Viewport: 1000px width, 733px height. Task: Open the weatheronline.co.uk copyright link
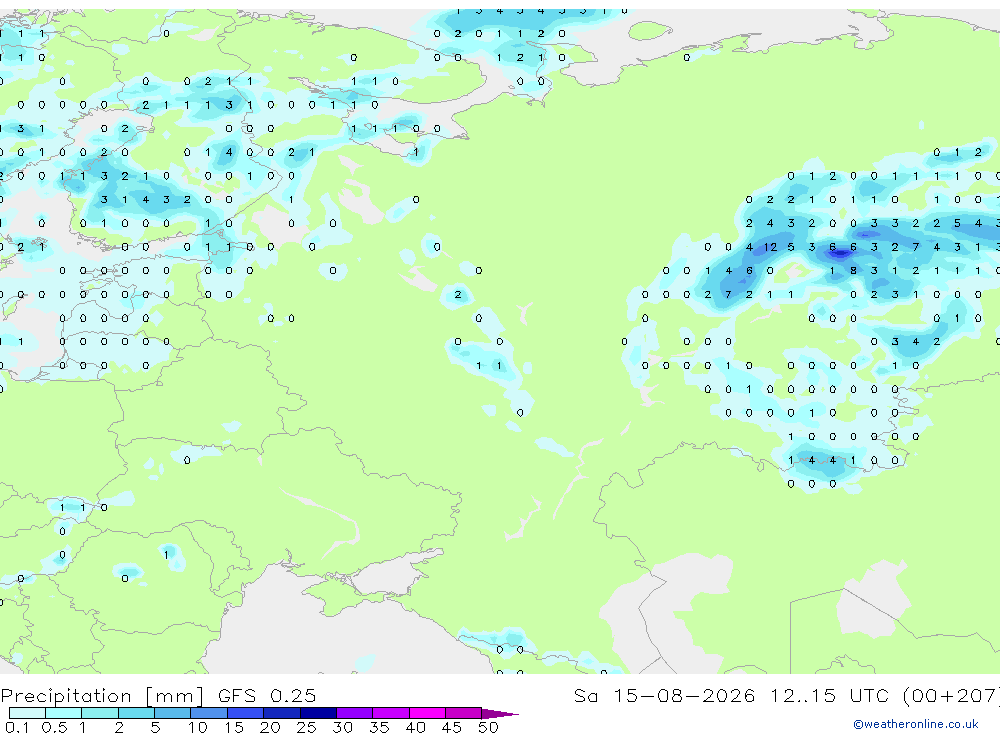(916, 724)
